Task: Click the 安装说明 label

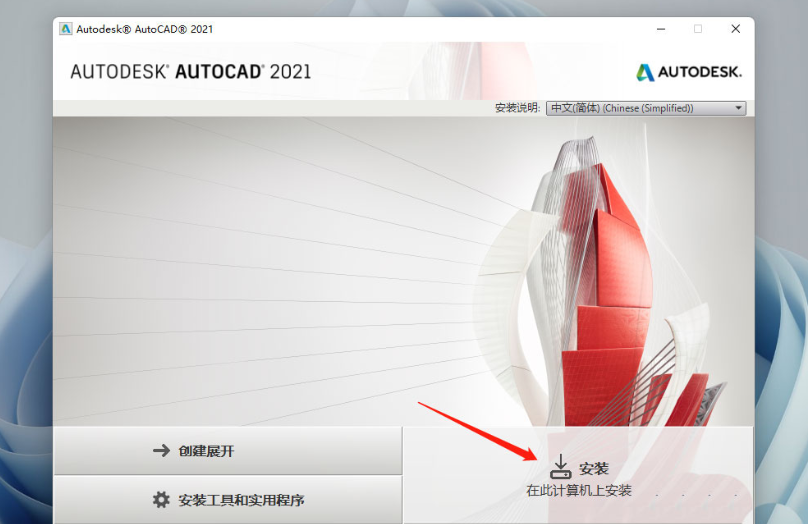Action: click(x=517, y=108)
